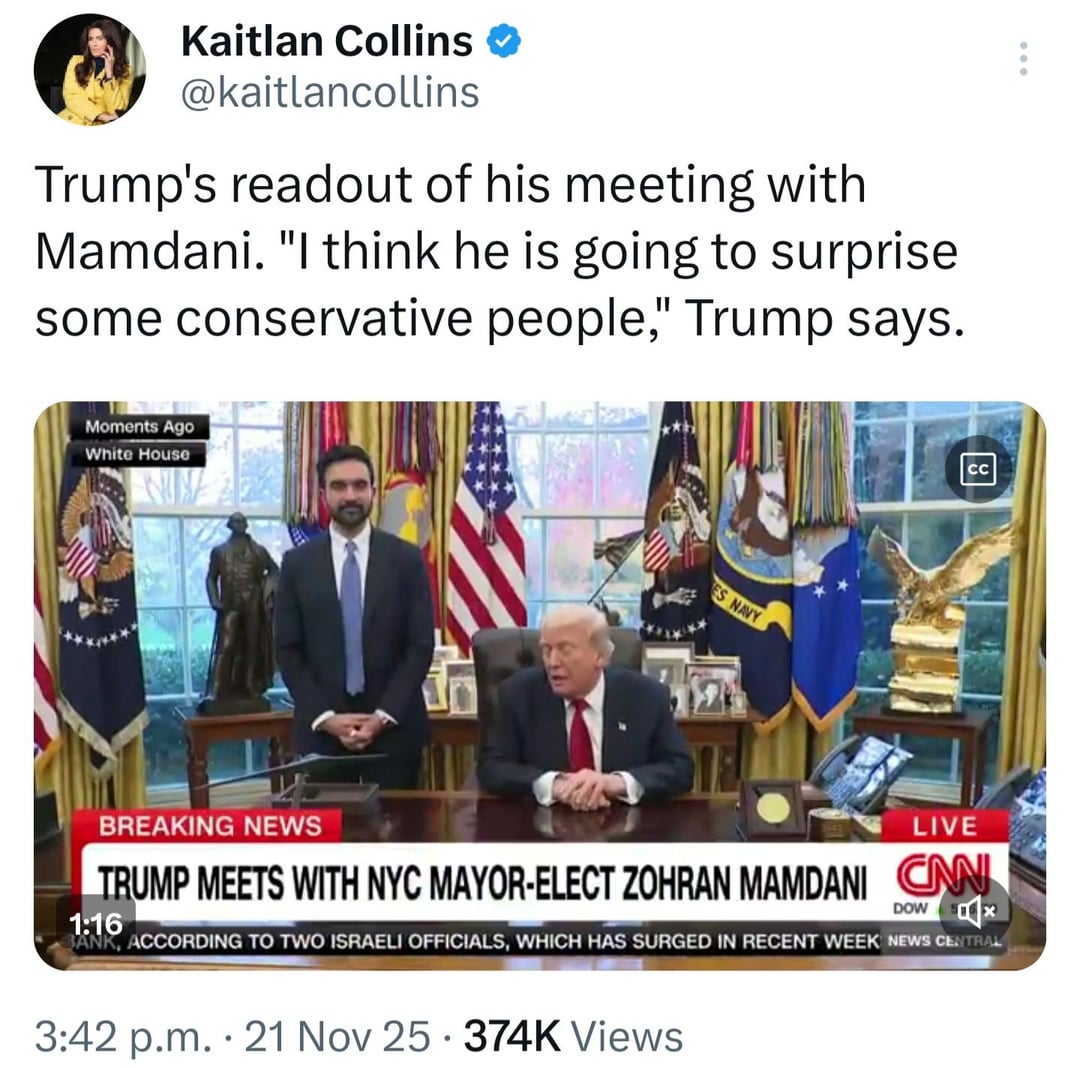Screen dimensions: 1080x1068
Task: Click the 3:42 p.m. timestamp
Action: point(124,1036)
